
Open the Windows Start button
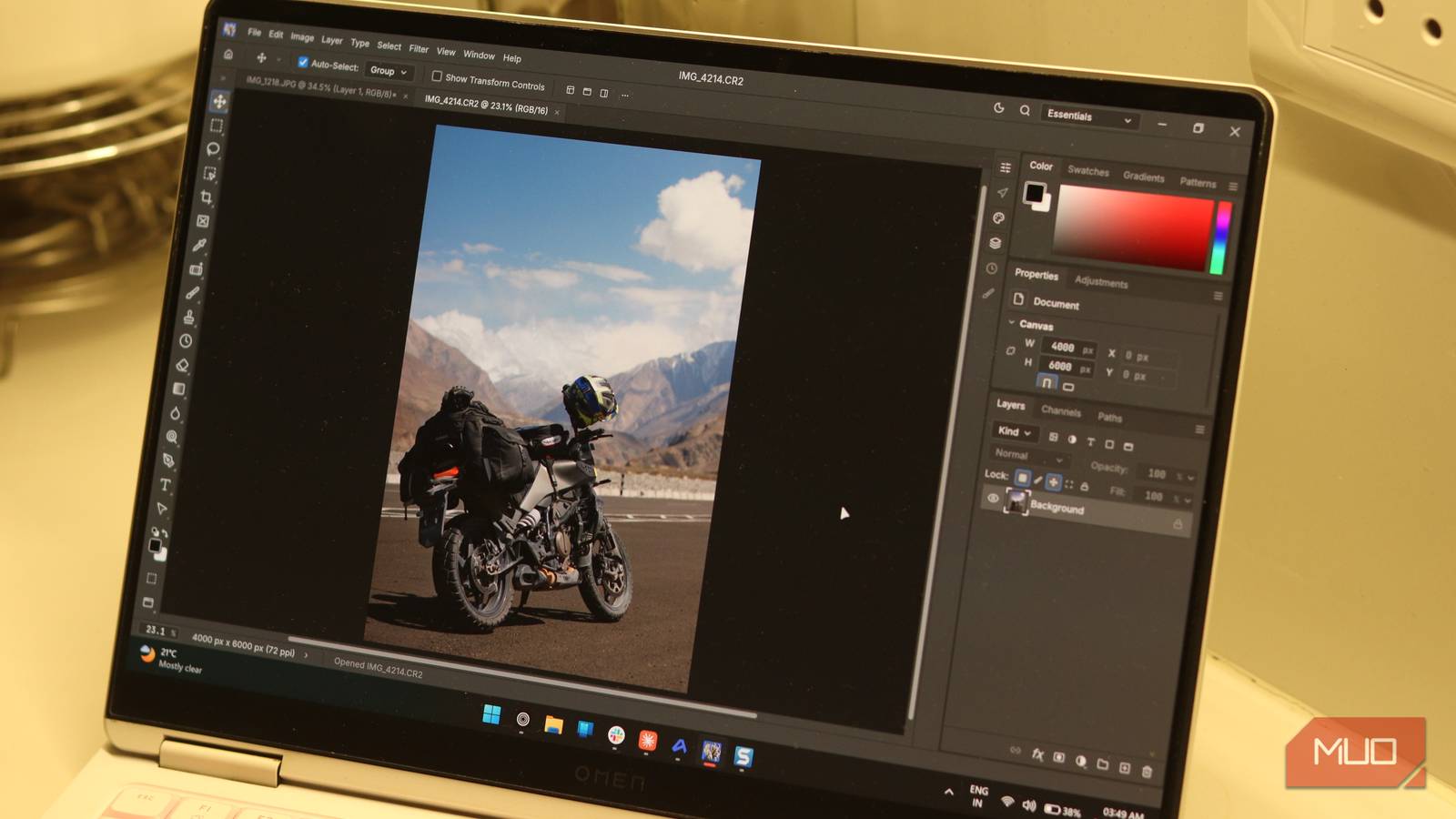coord(491,715)
